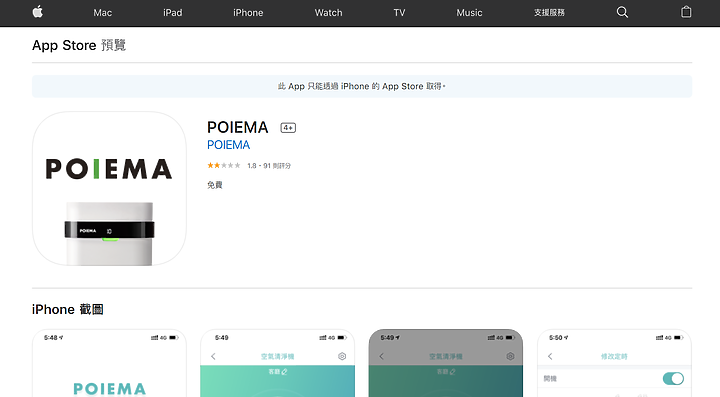Click the back chevron in the 5:49 screenshot
720x397 pixels.
[213, 356]
